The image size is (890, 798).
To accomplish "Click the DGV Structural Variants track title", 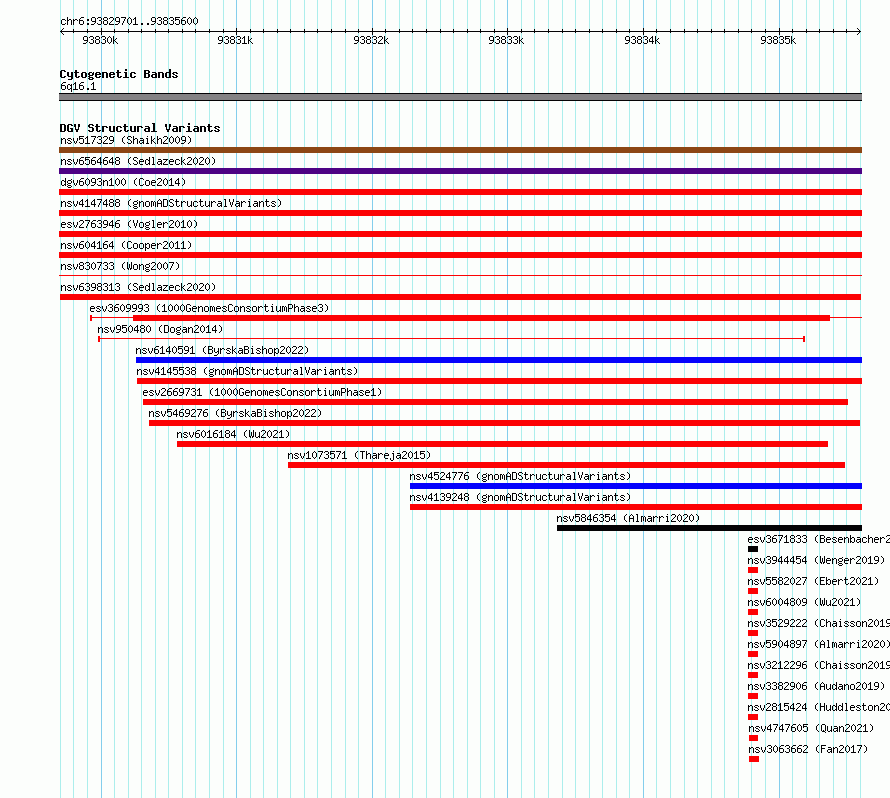I will (140, 128).
